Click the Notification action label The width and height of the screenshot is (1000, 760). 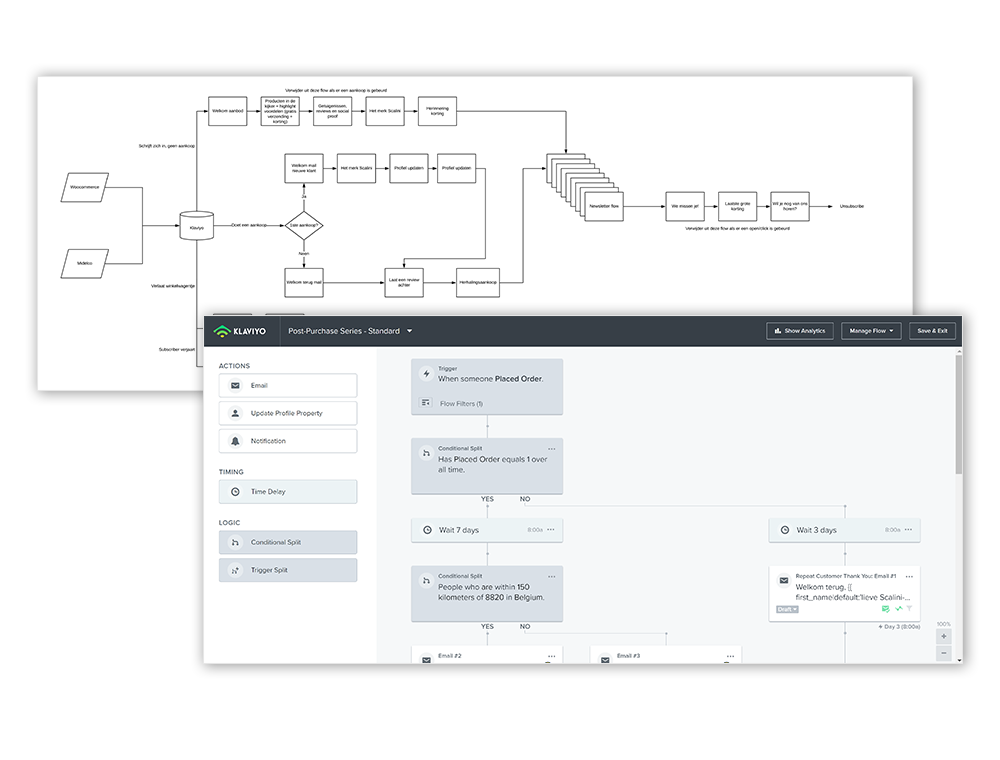click(x=268, y=441)
